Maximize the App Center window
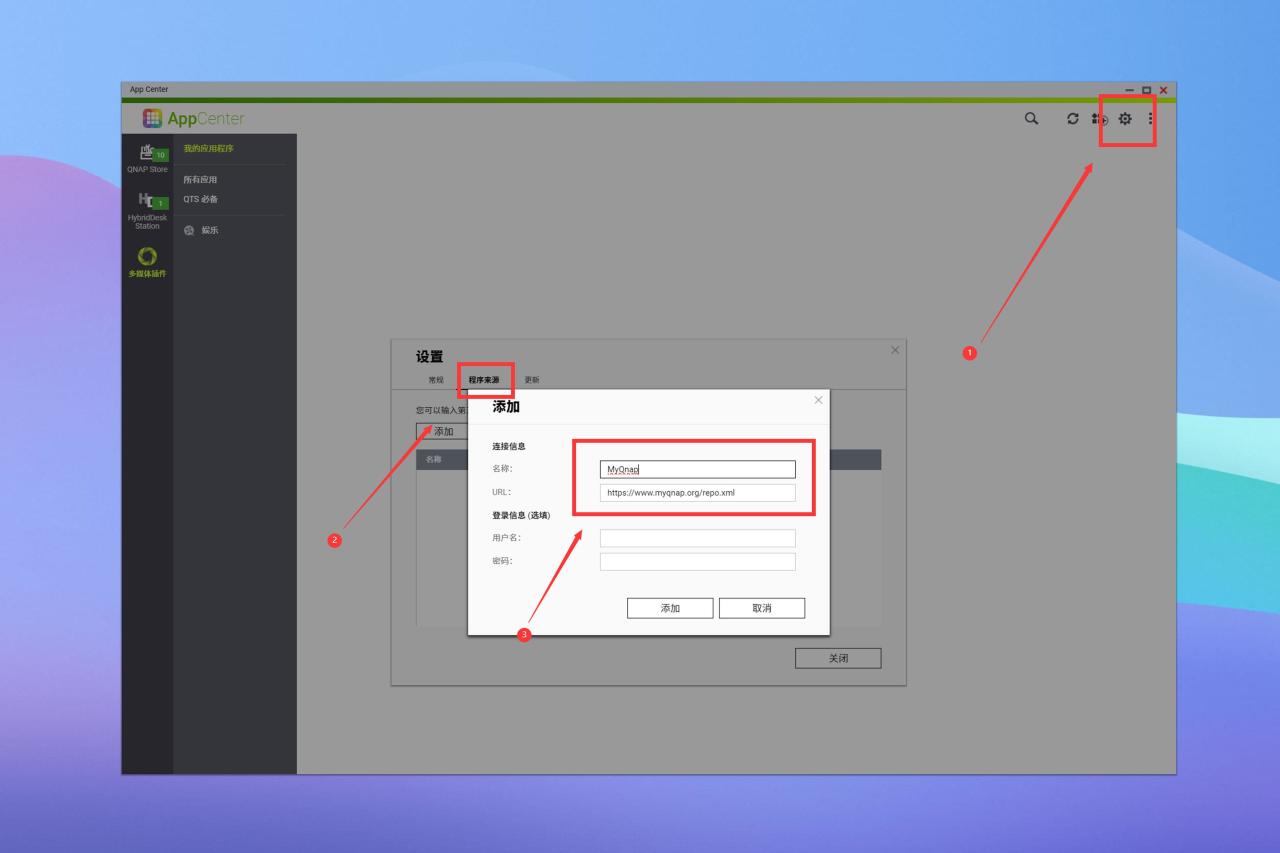1280x853 pixels. pos(1146,90)
